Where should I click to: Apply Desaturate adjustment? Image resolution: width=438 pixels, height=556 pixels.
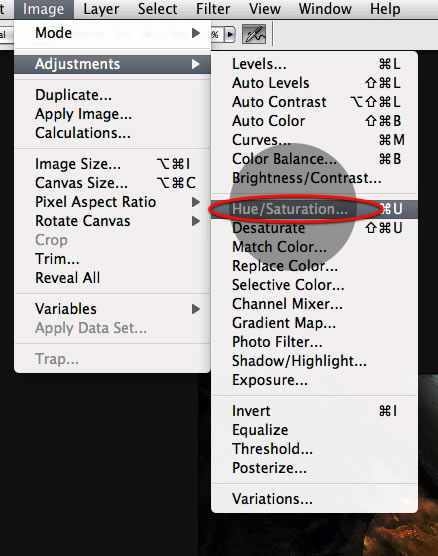pyautogui.click(x=314, y=228)
